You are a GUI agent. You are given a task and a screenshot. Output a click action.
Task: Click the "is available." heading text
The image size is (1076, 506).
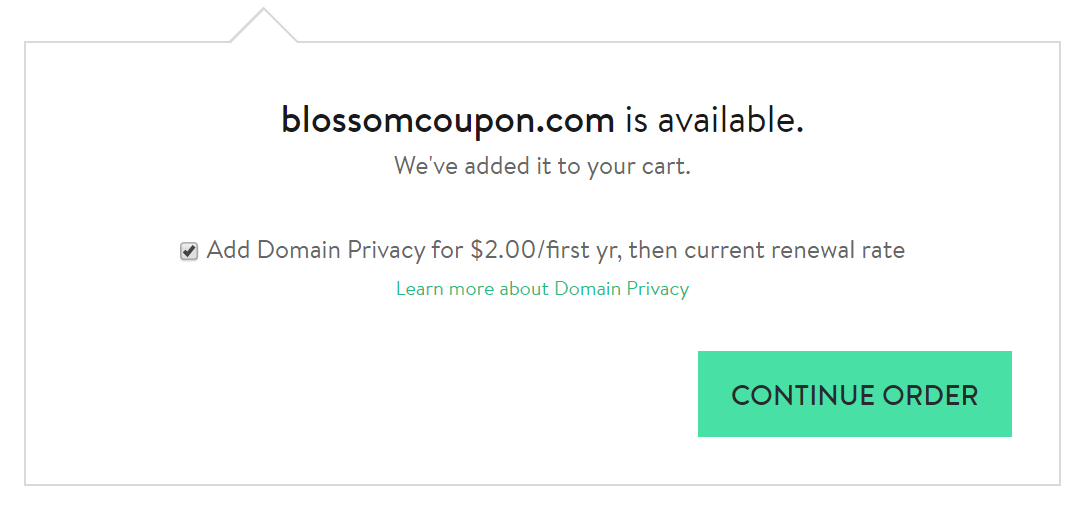tap(714, 121)
